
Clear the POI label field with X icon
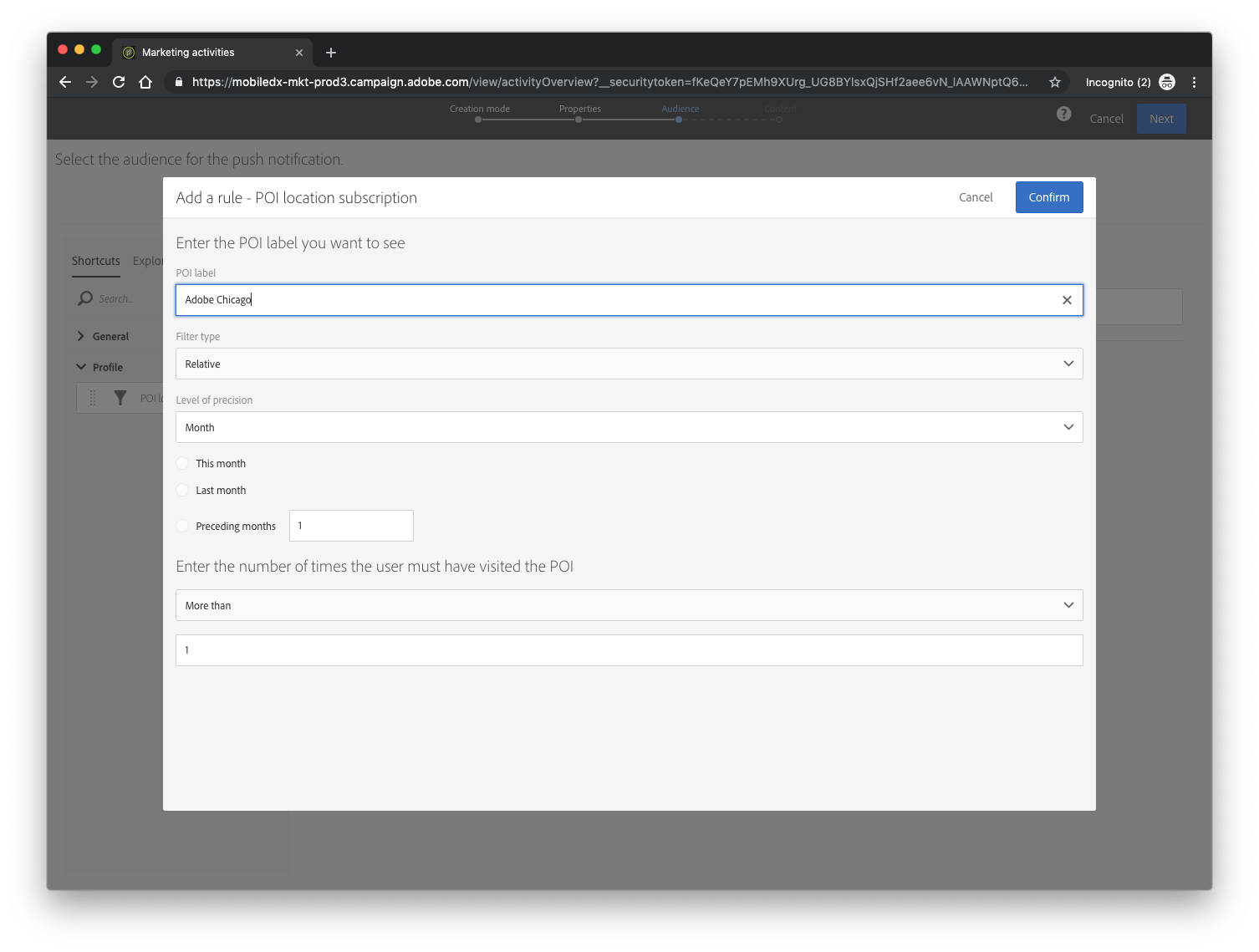pyautogui.click(x=1067, y=300)
